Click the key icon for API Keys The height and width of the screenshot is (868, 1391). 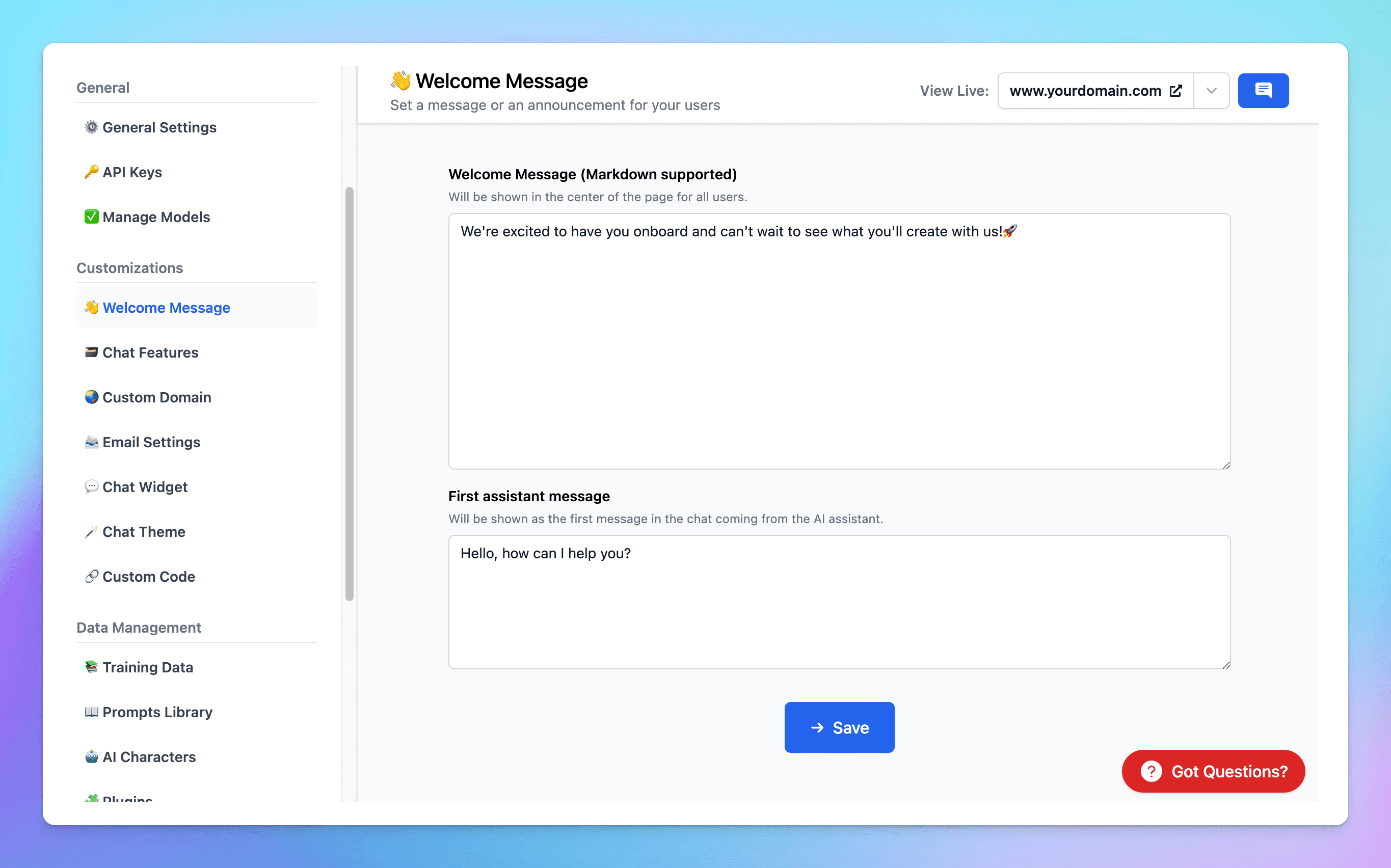91,172
